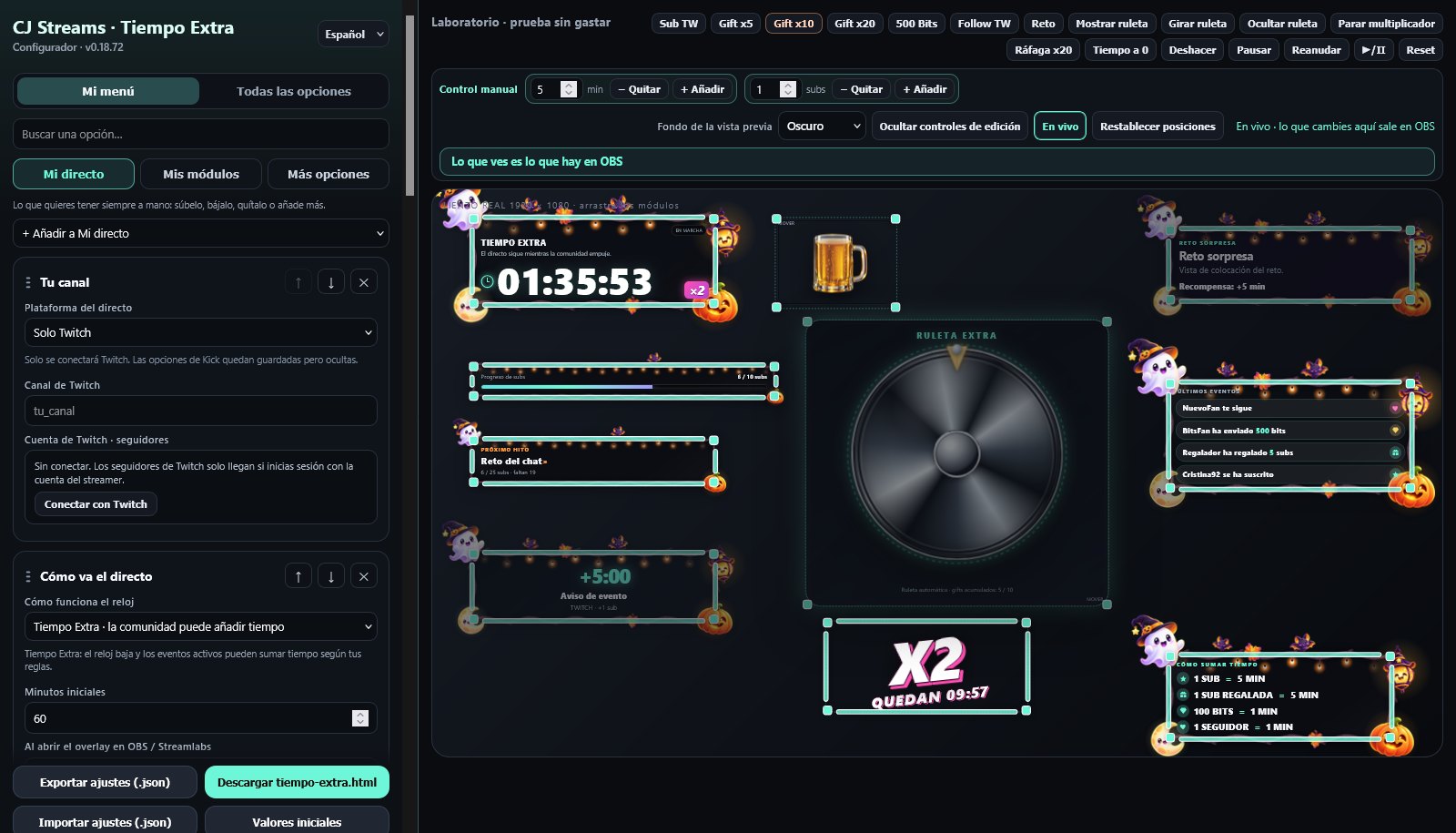
Task: Move "Cómo va el directo" module down
Action: 331,576
